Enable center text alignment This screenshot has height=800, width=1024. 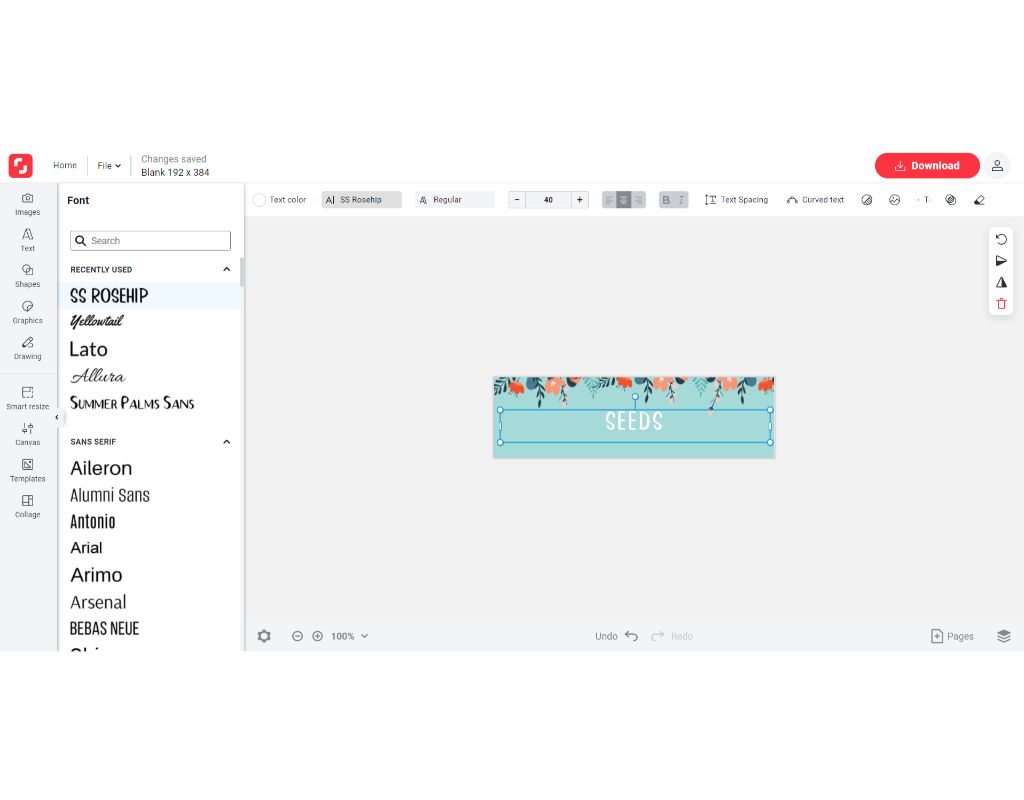point(623,199)
